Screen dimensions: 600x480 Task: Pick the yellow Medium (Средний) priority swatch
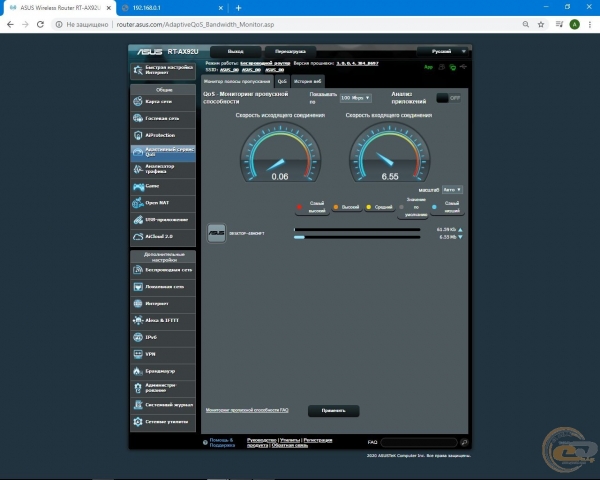368,207
